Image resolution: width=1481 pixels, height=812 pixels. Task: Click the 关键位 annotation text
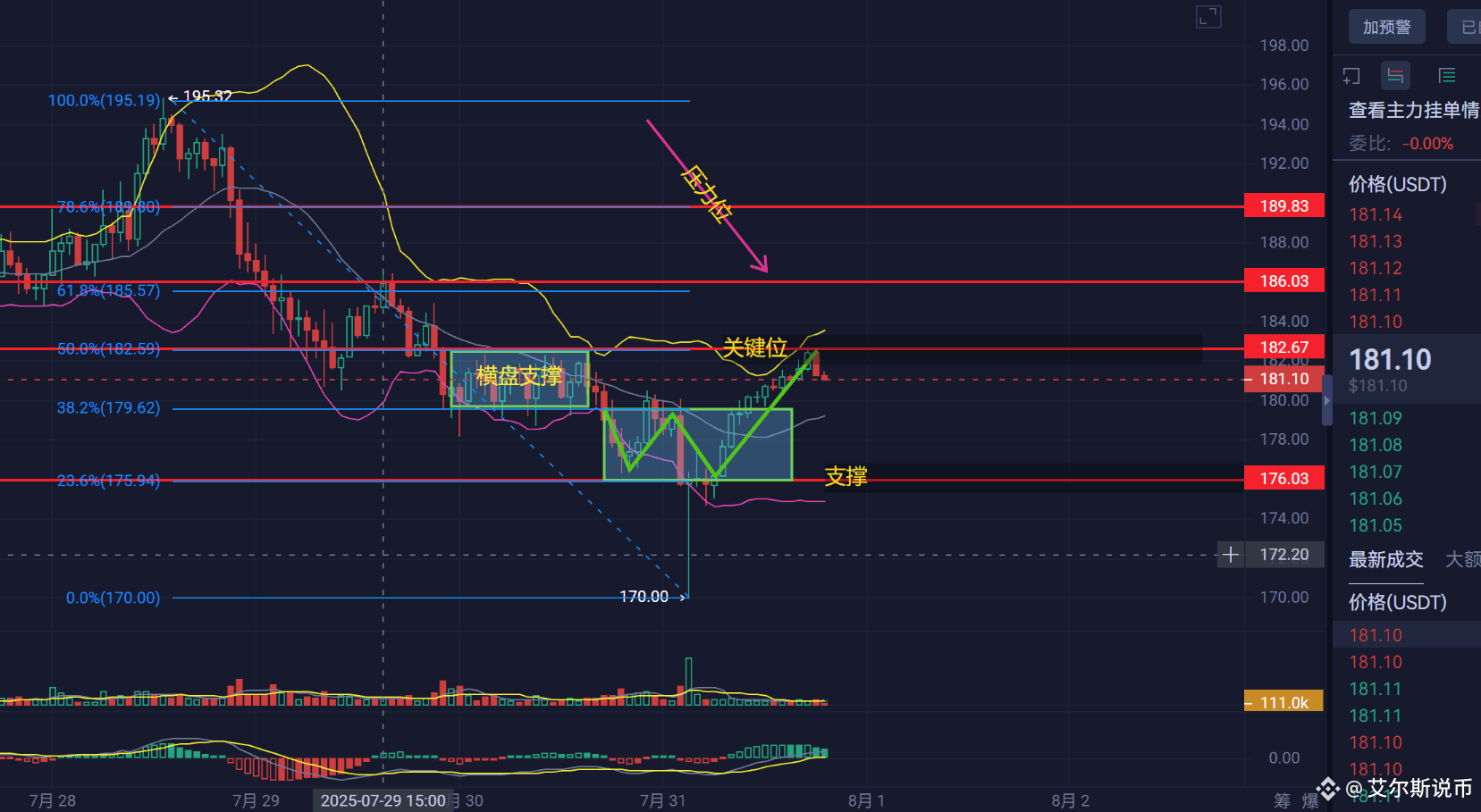tap(755, 347)
